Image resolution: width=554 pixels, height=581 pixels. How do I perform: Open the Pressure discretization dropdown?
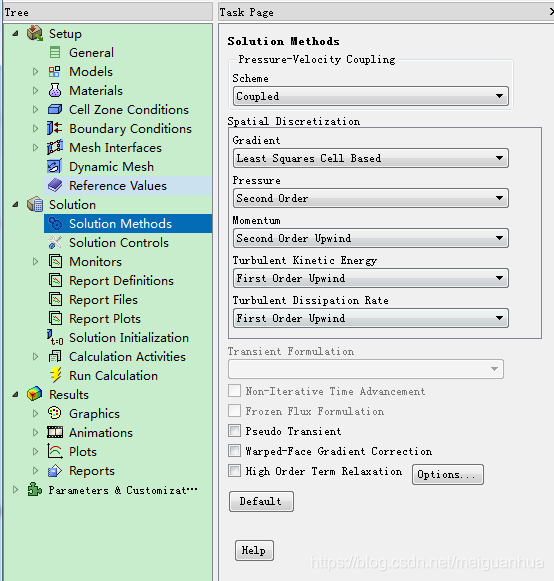click(371, 198)
